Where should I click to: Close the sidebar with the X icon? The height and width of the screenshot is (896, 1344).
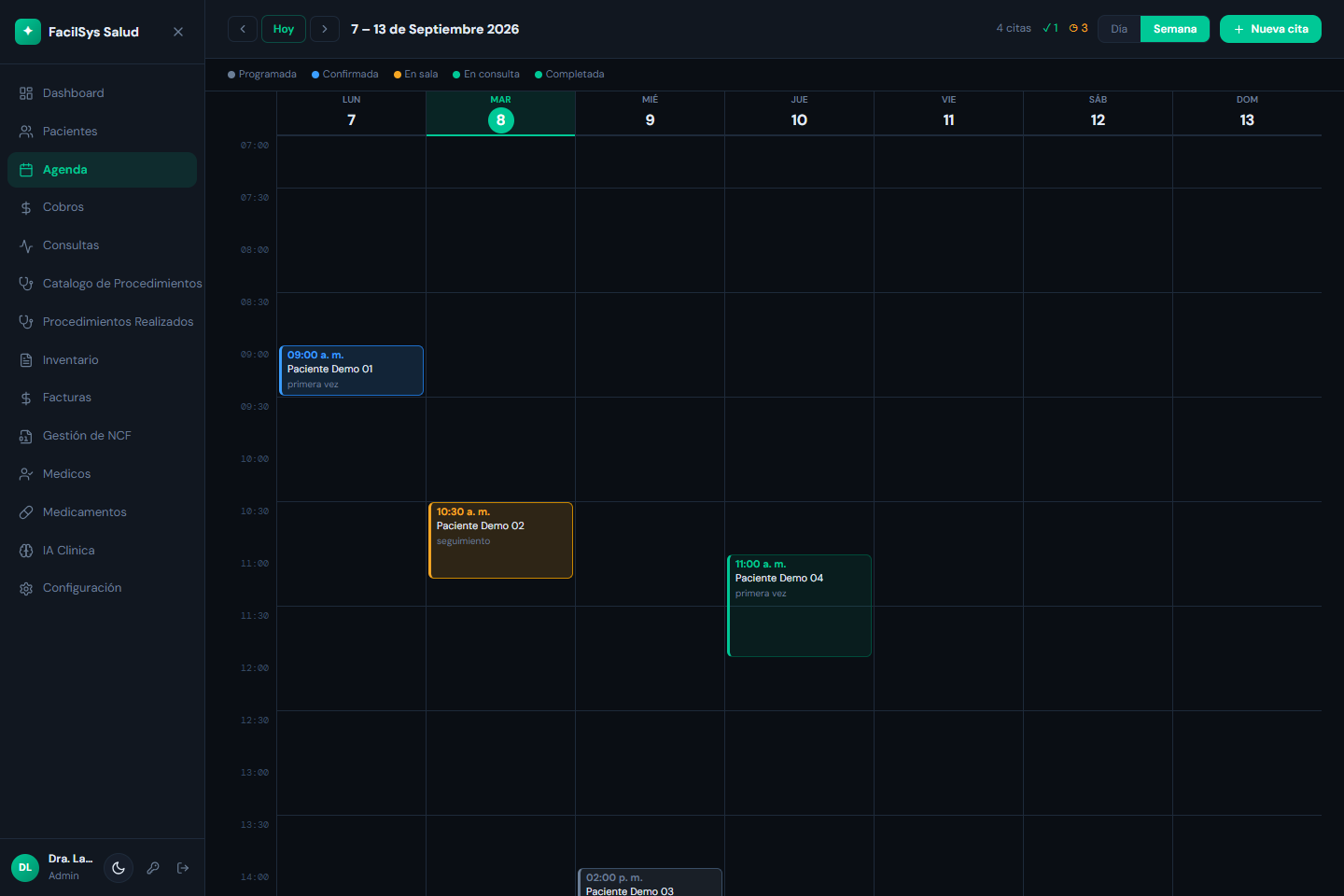178,32
